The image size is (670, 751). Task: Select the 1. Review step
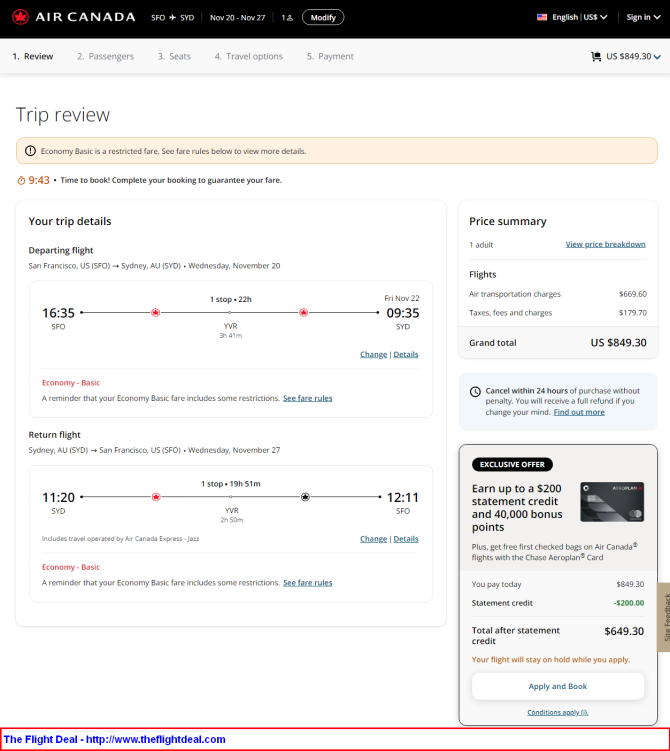point(33,57)
